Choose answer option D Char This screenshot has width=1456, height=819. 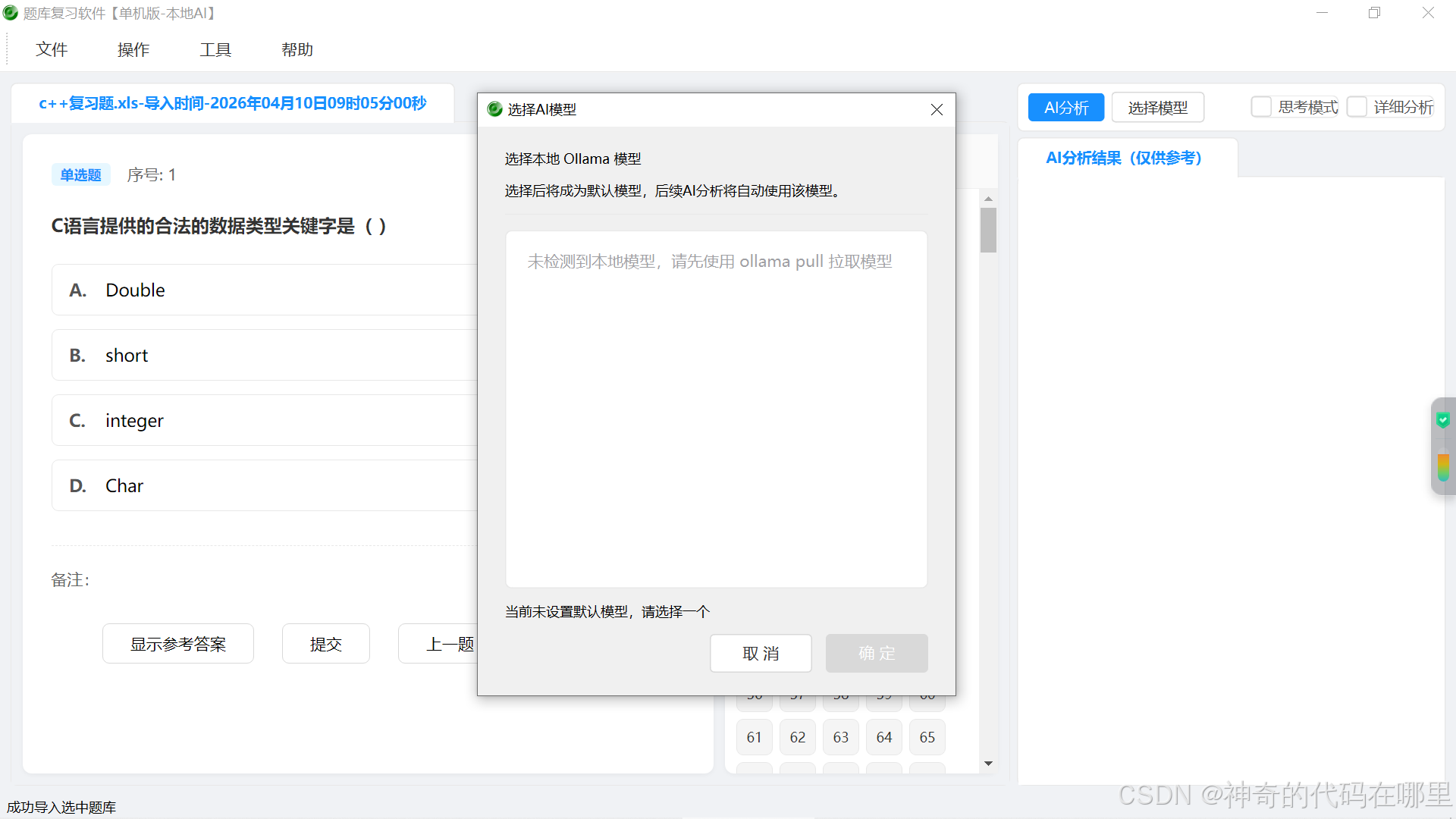tap(265, 485)
